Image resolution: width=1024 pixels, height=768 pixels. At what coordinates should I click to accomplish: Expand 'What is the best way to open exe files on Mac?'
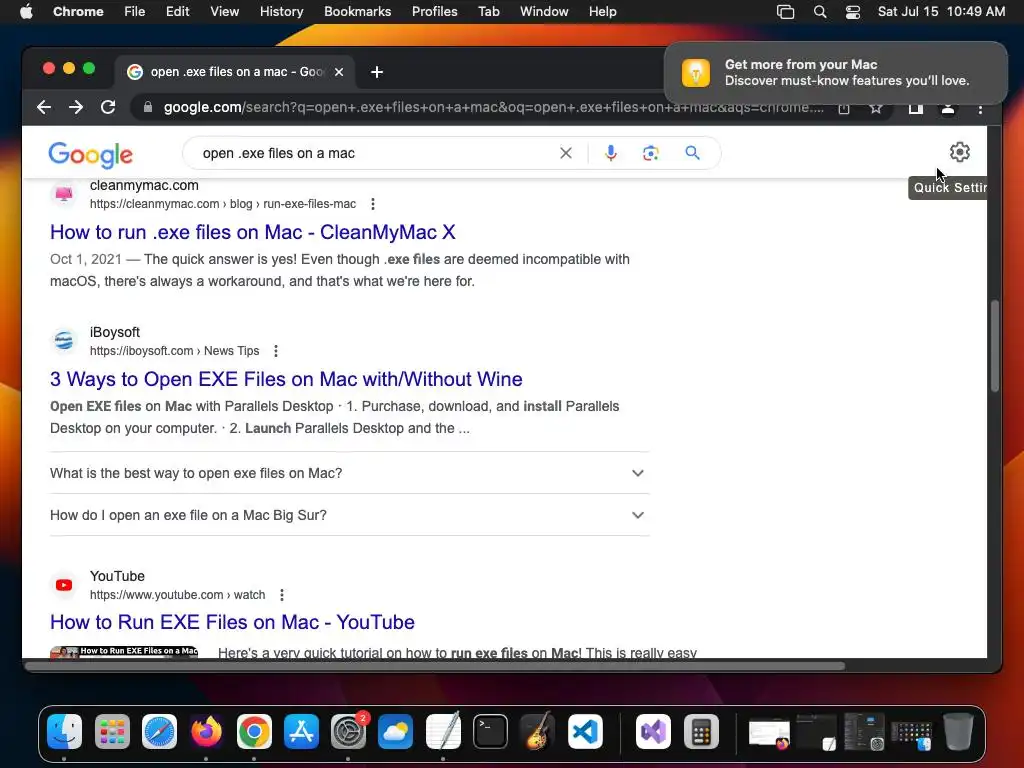coord(349,473)
